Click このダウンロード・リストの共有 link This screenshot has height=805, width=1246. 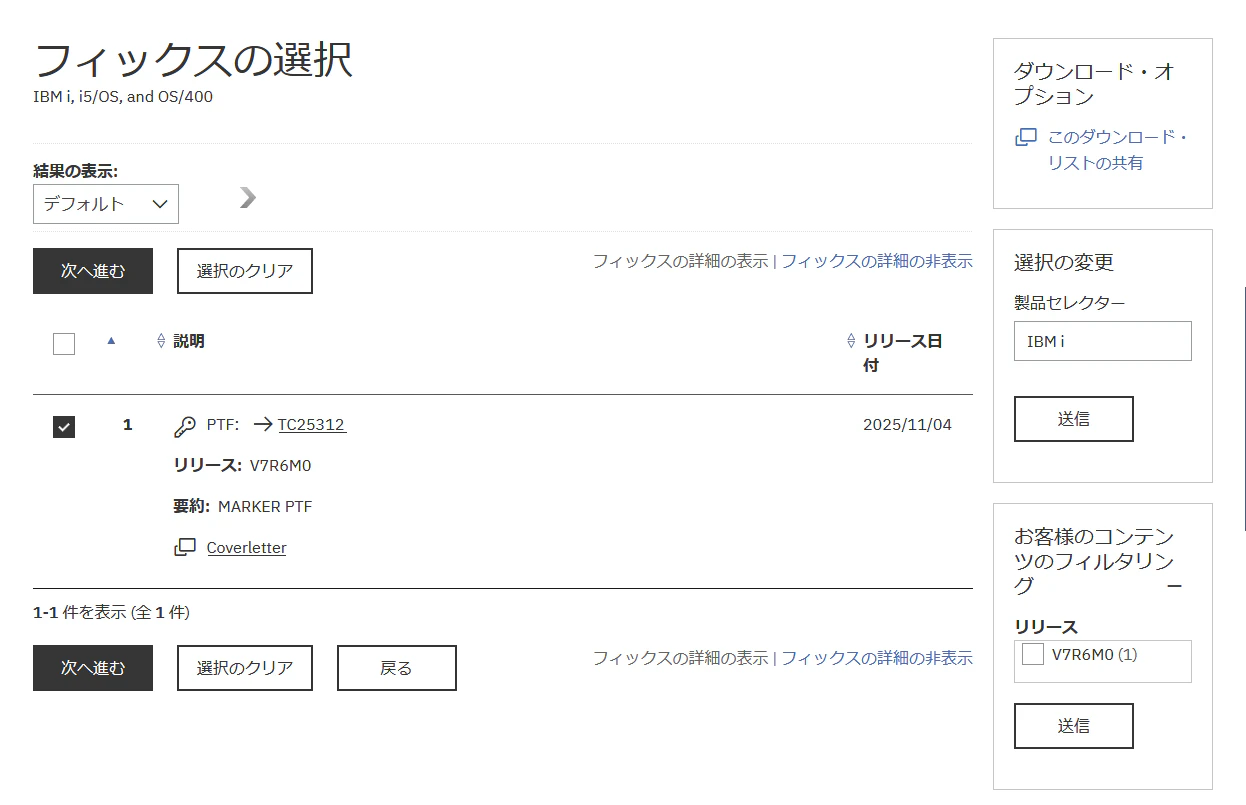click(1118, 150)
